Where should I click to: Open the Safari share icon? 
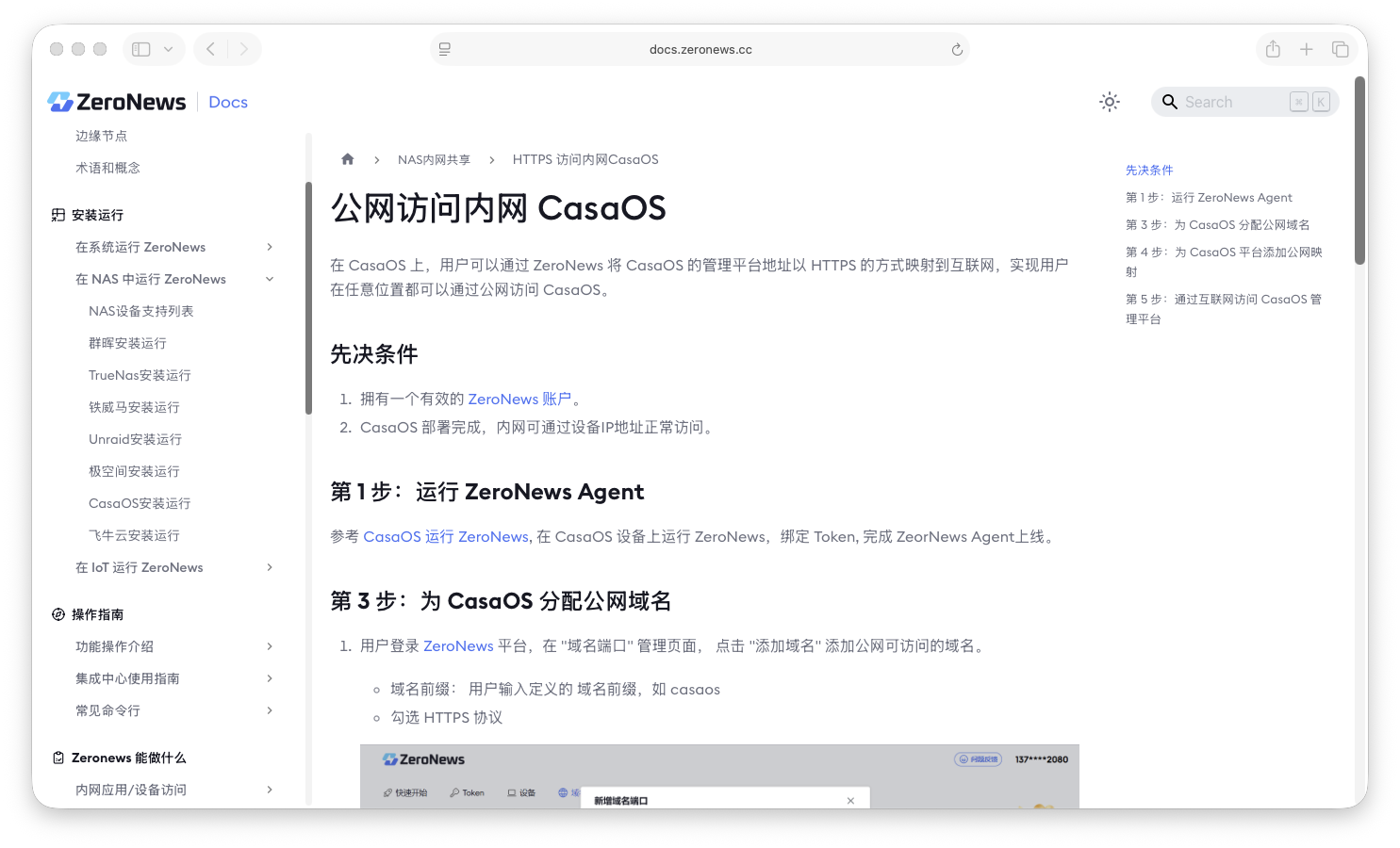click(1273, 49)
